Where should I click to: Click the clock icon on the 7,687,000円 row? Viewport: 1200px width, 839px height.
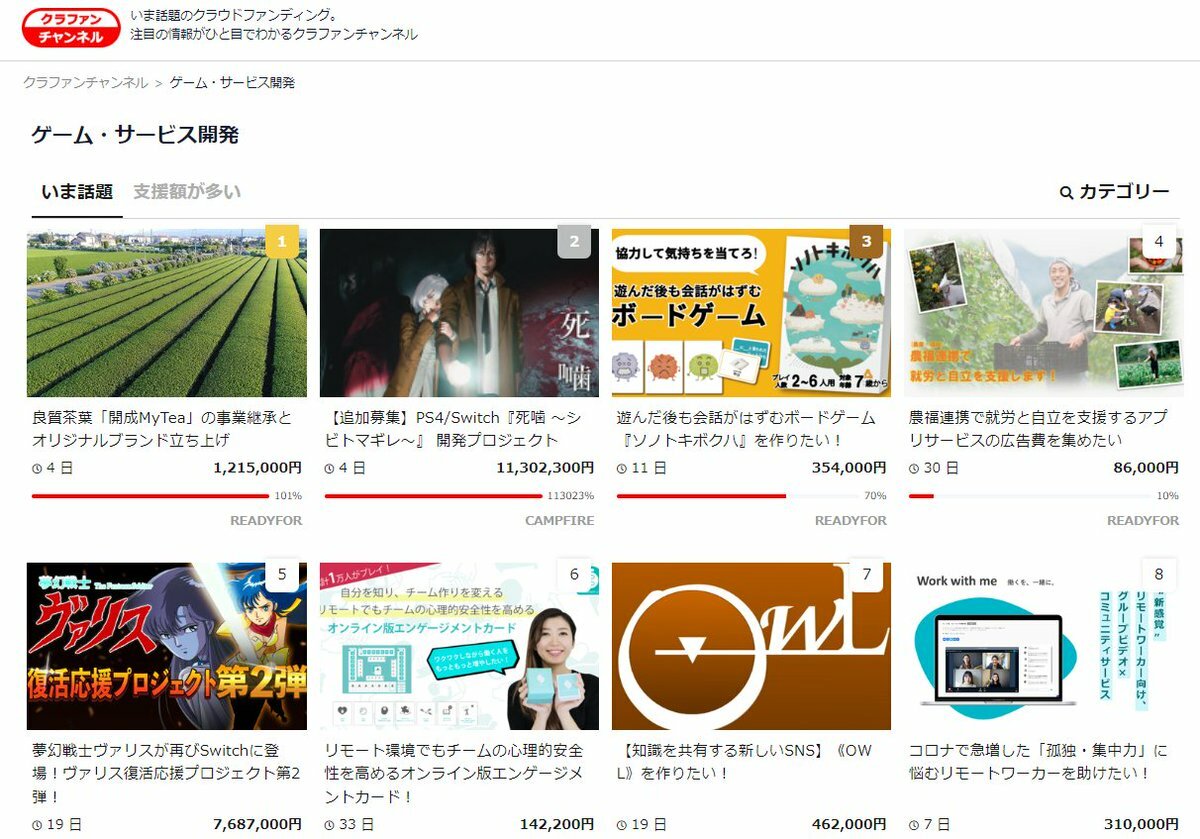[37, 825]
